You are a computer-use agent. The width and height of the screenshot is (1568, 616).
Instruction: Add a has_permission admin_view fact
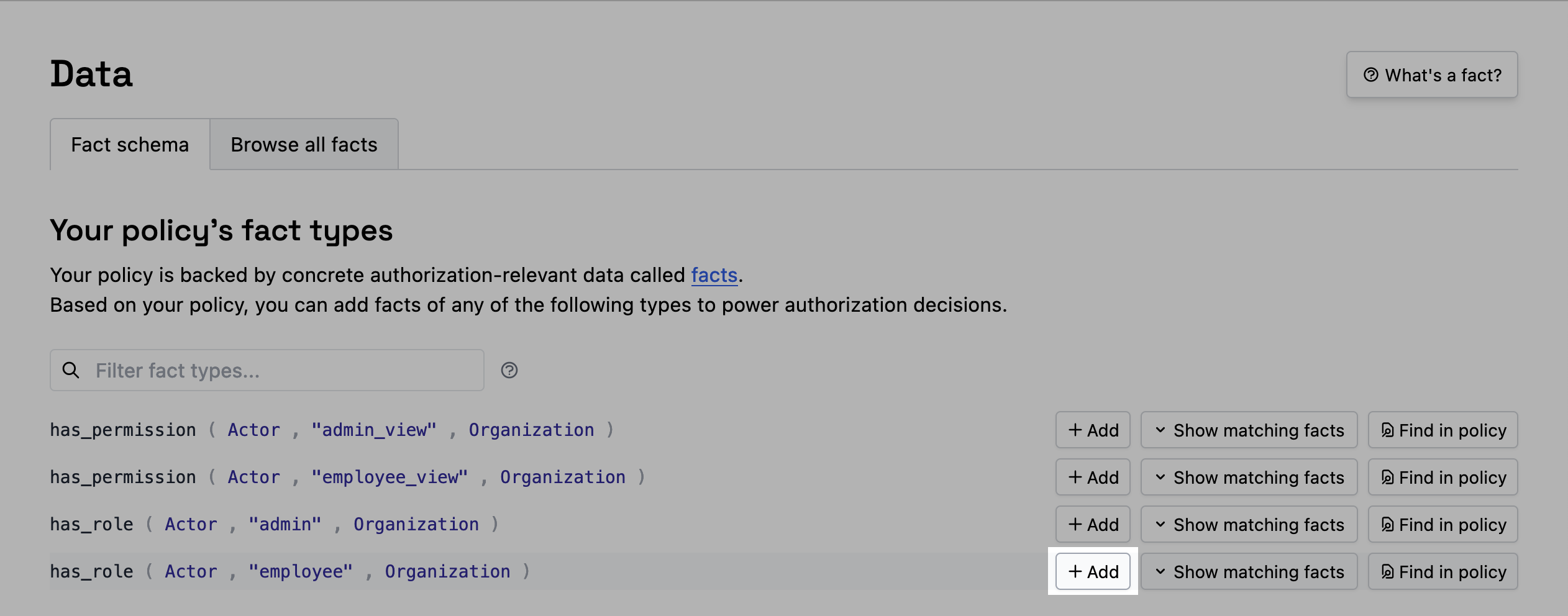coord(1093,430)
